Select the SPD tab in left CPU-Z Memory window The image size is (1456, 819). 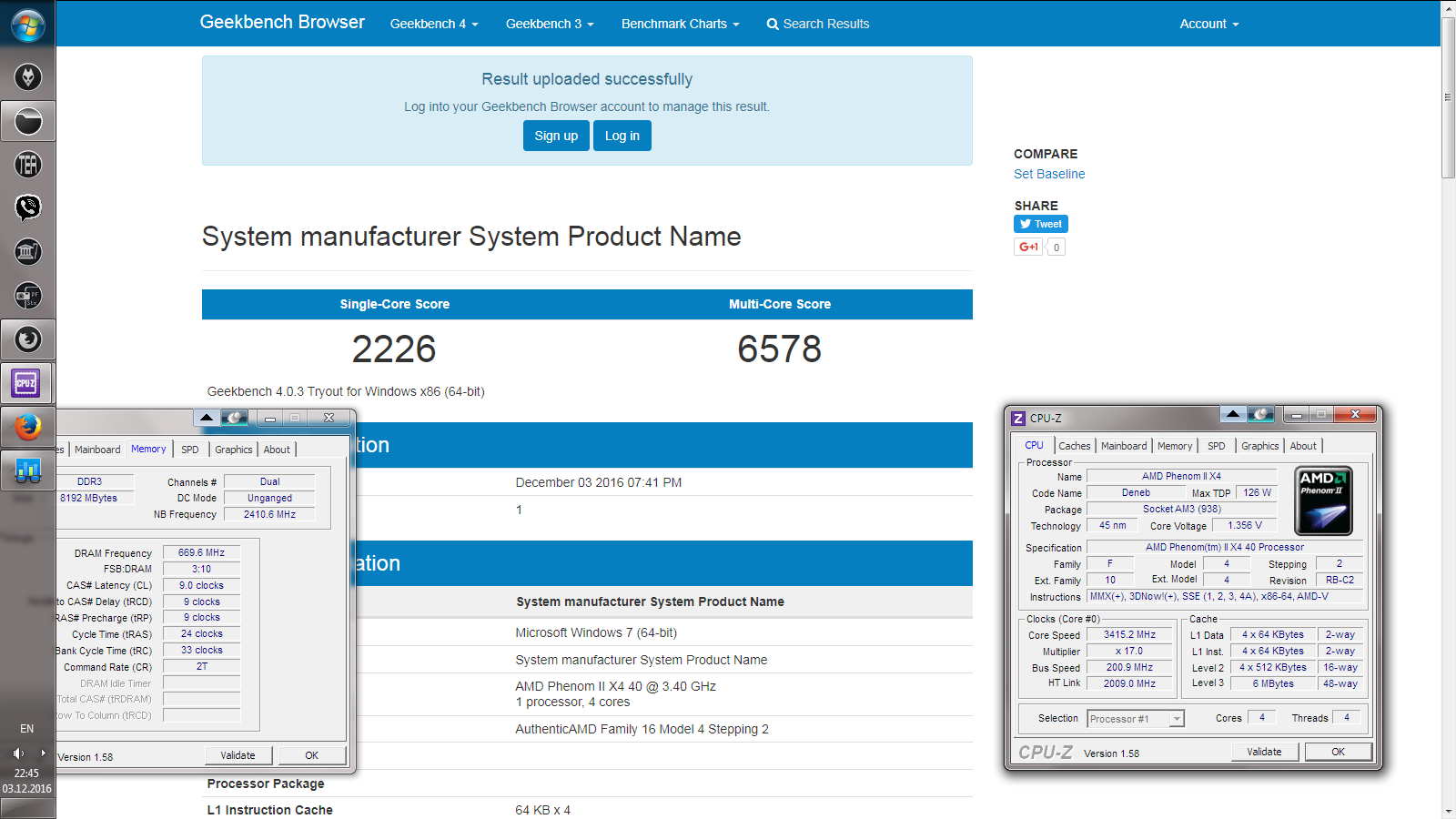point(190,450)
